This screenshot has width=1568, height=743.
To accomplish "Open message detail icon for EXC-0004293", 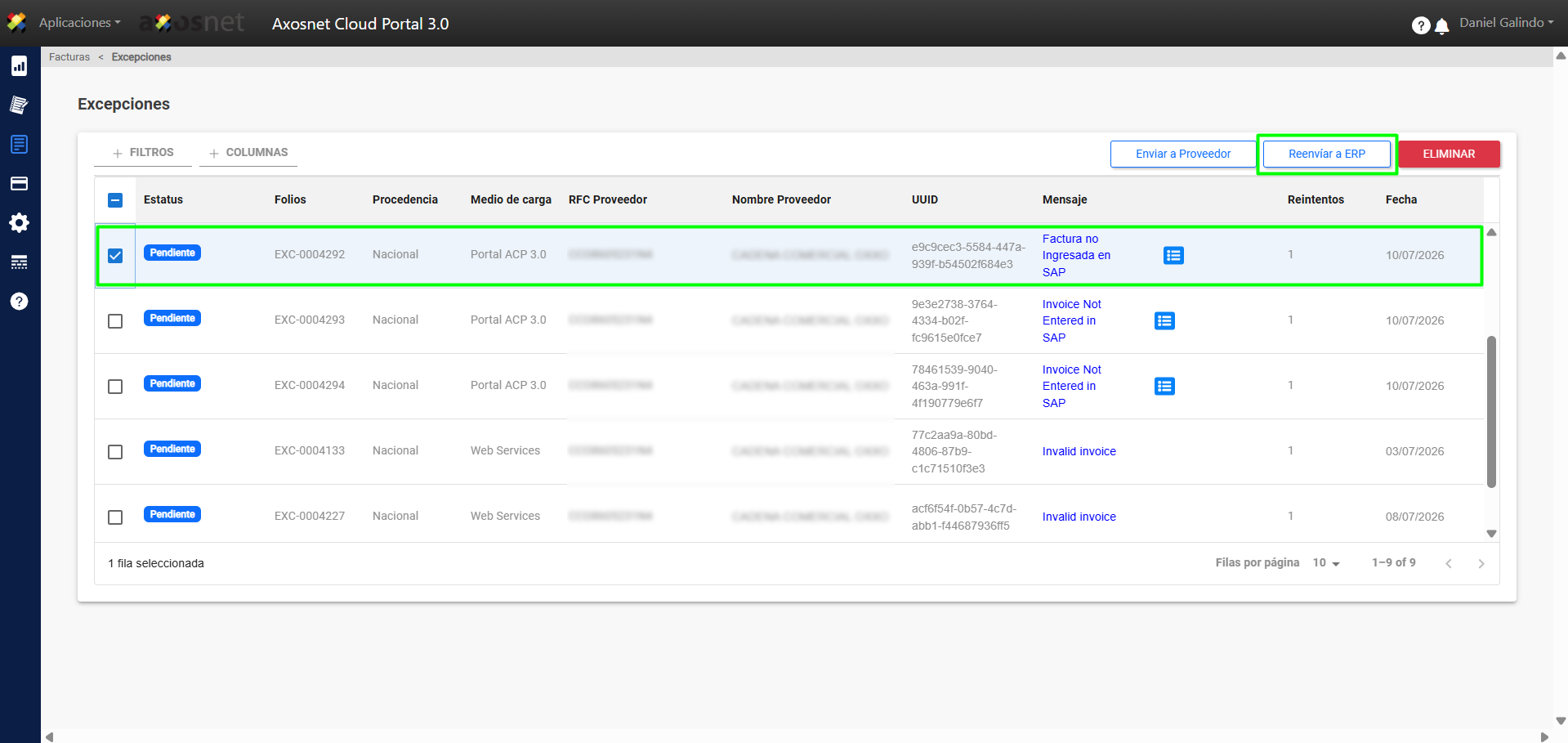I will (x=1164, y=321).
